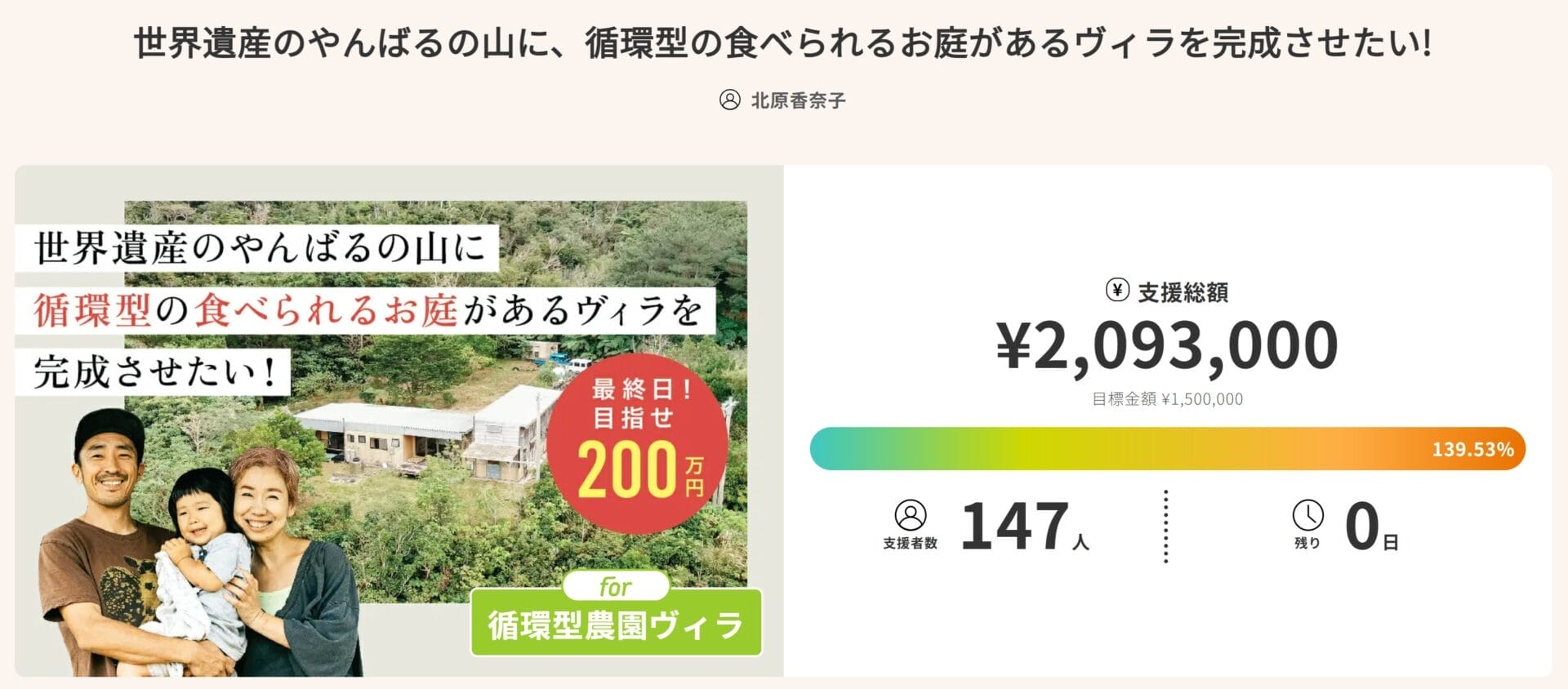Click the clock icon above 残り
Image resolution: width=1568 pixels, height=689 pixels.
coord(1307,515)
